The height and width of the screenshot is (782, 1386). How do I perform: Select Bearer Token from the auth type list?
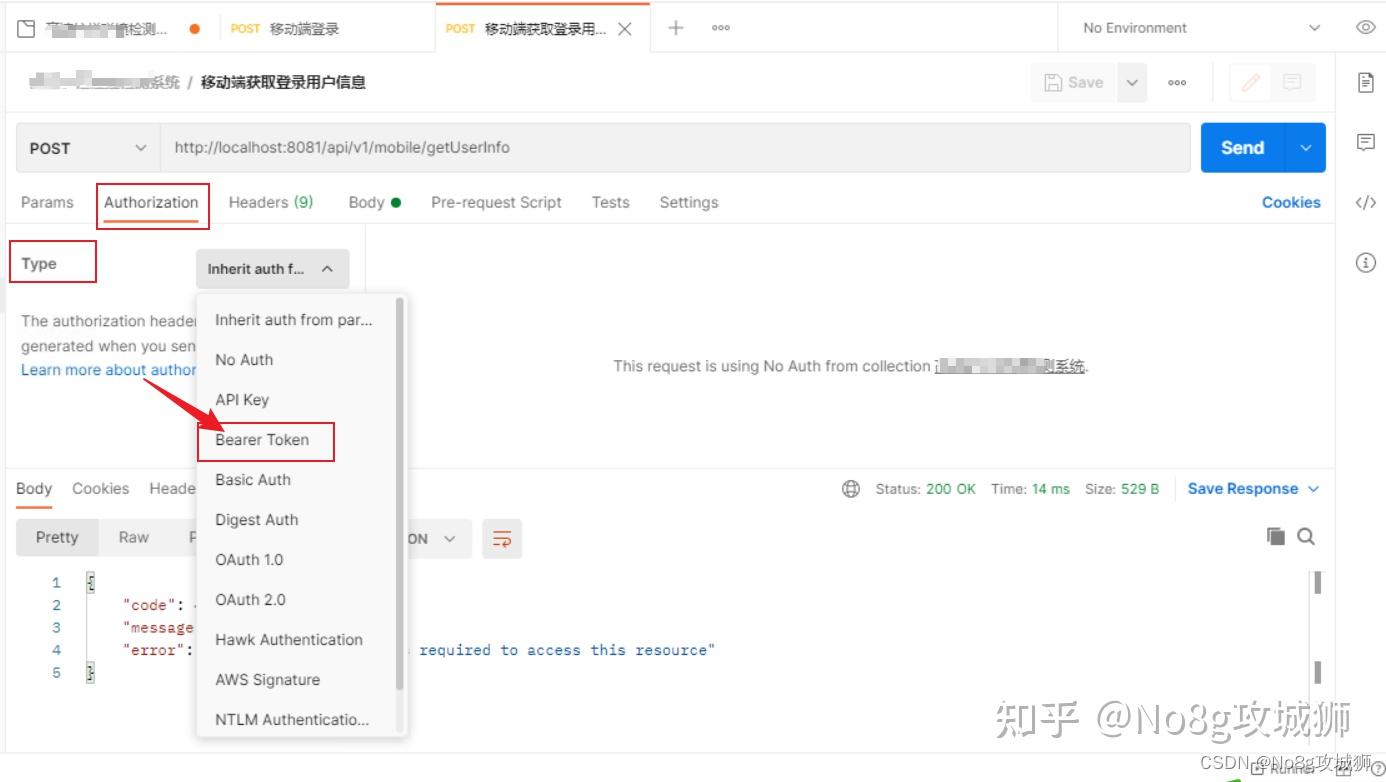pos(263,440)
